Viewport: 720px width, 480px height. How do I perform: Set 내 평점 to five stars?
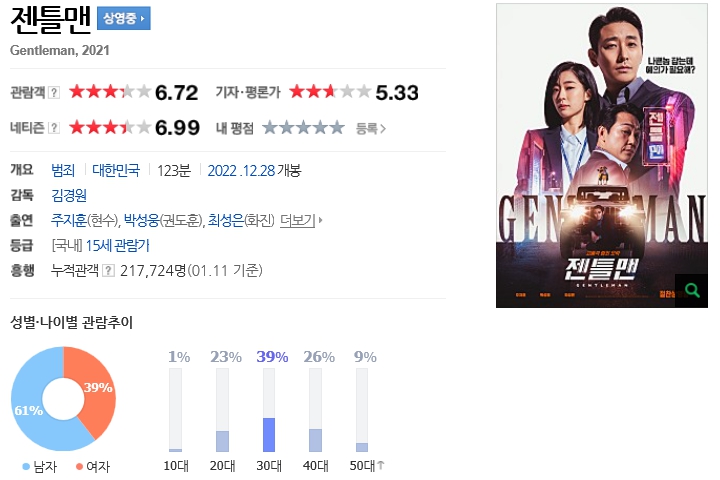(x=337, y=128)
